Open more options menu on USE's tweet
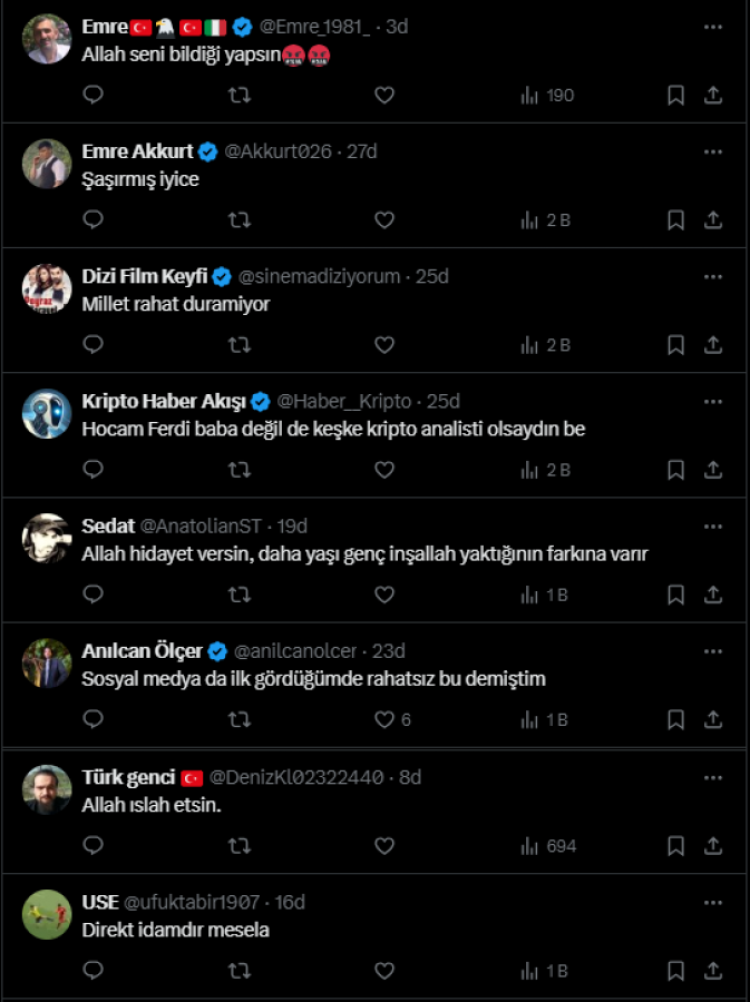The height and width of the screenshot is (1002, 750). point(712,902)
